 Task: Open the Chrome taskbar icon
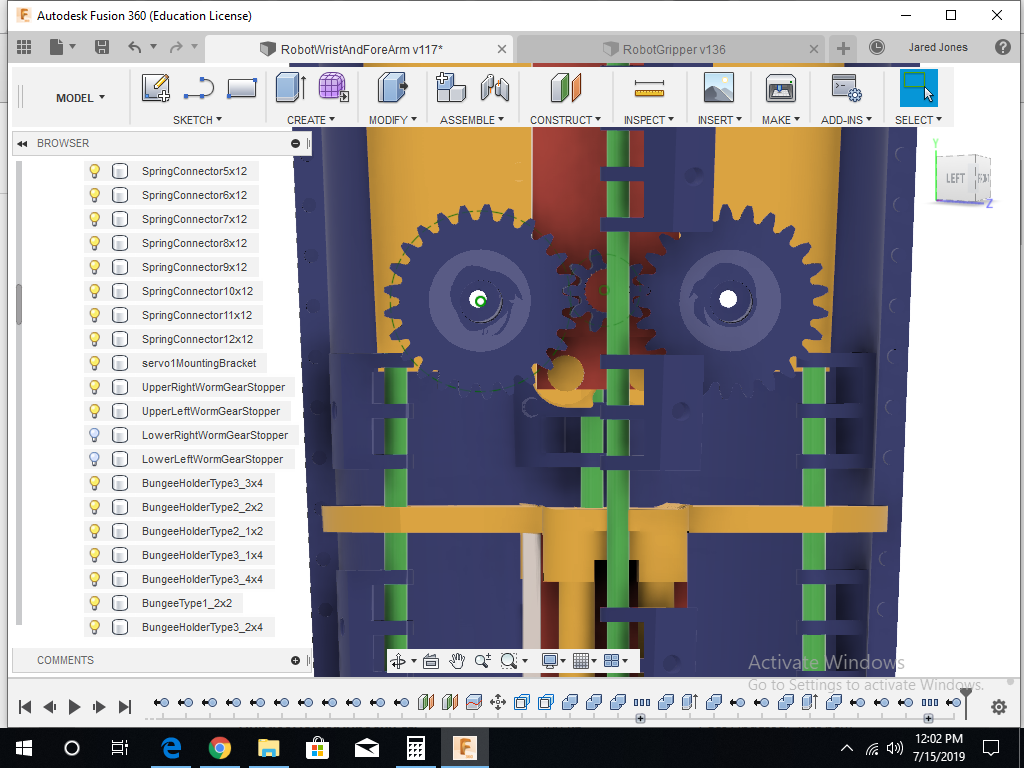[220, 748]
